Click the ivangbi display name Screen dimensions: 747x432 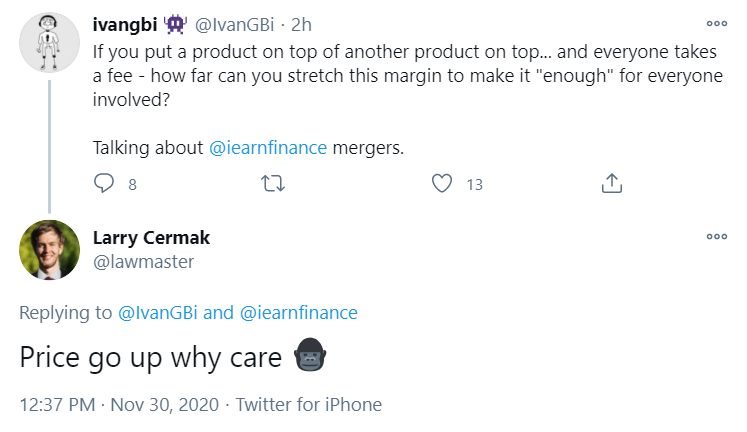coord(122,22)
